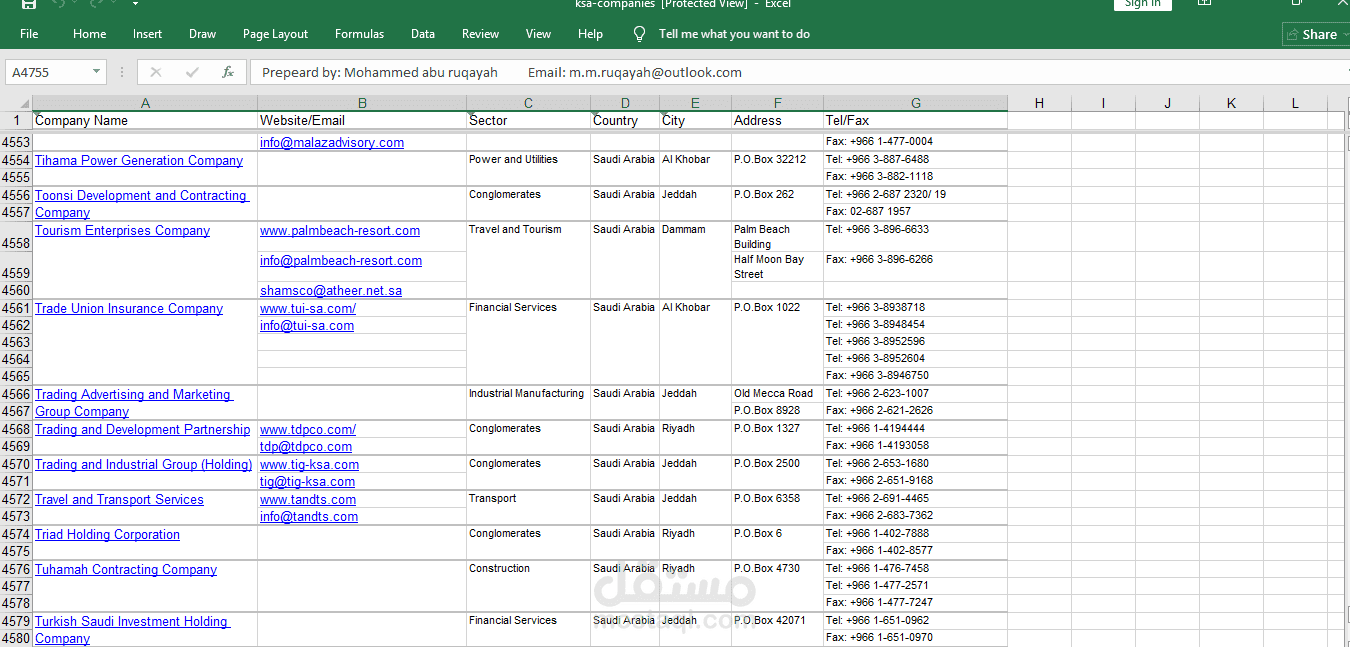Click www.tui-sa.com/ website link
This screenshot has height=647, width=1350.
click(x=308, y=308)
